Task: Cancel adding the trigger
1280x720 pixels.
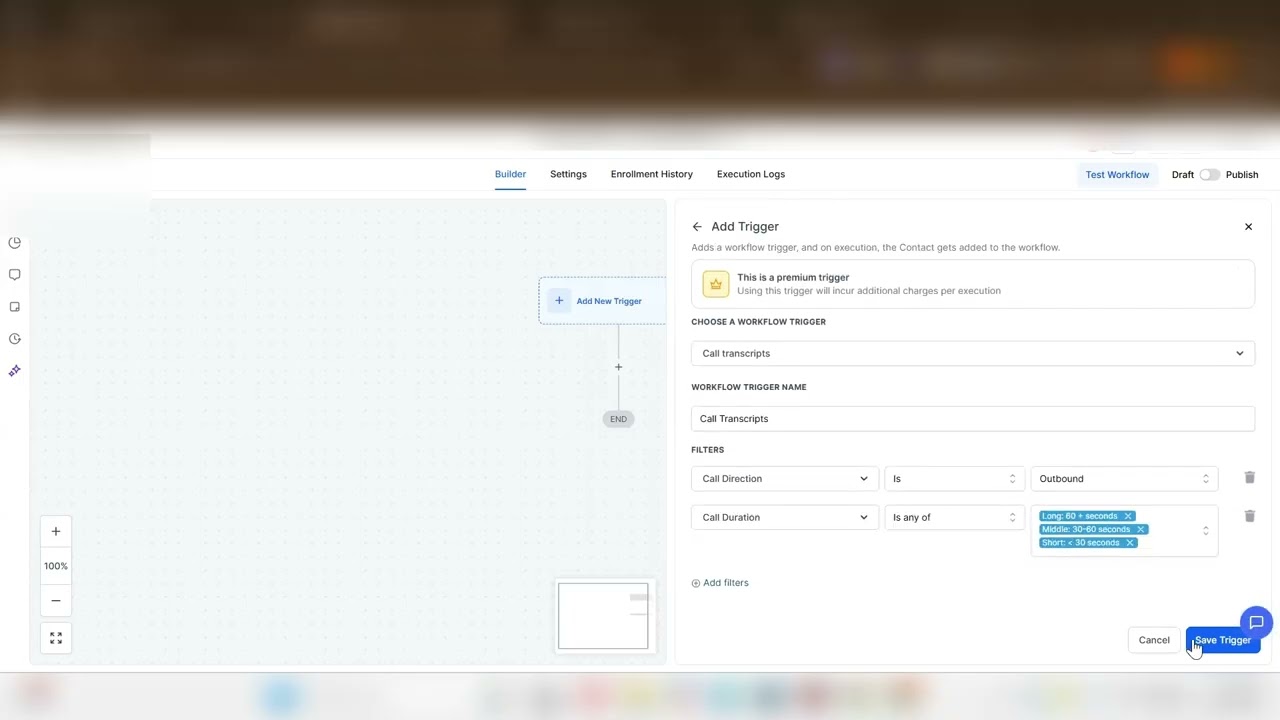Action: pos(1154,640)
